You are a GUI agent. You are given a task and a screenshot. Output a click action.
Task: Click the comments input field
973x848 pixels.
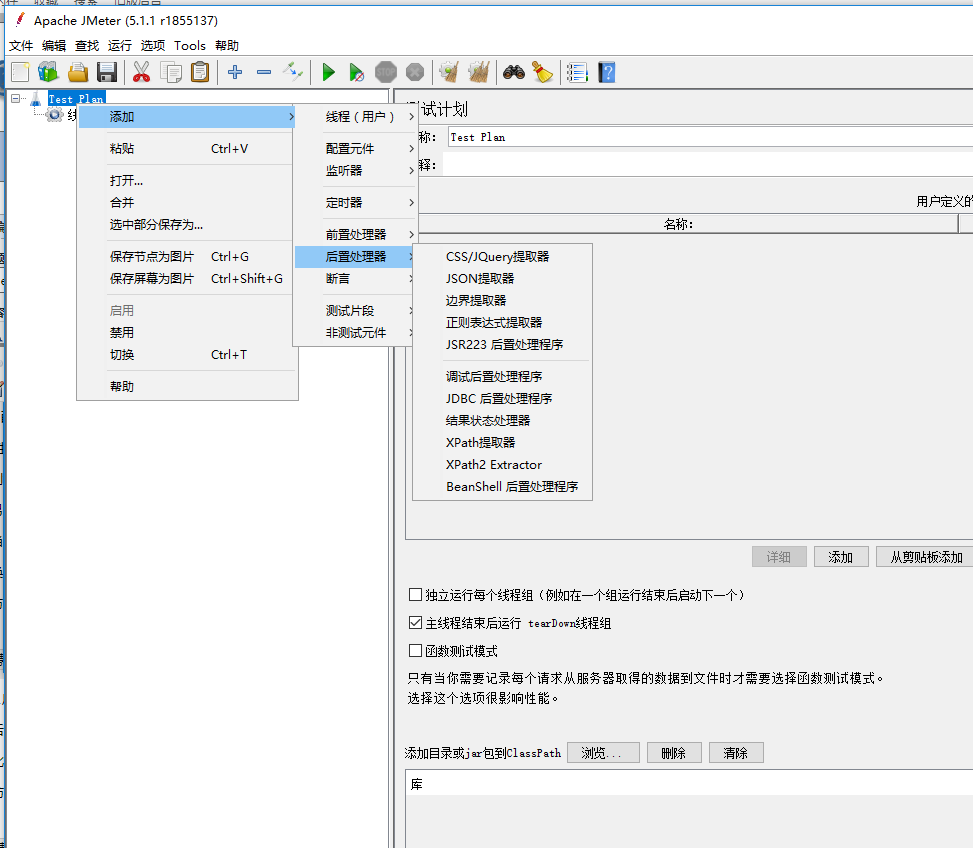pyautogui.click(x=707, y=165)
